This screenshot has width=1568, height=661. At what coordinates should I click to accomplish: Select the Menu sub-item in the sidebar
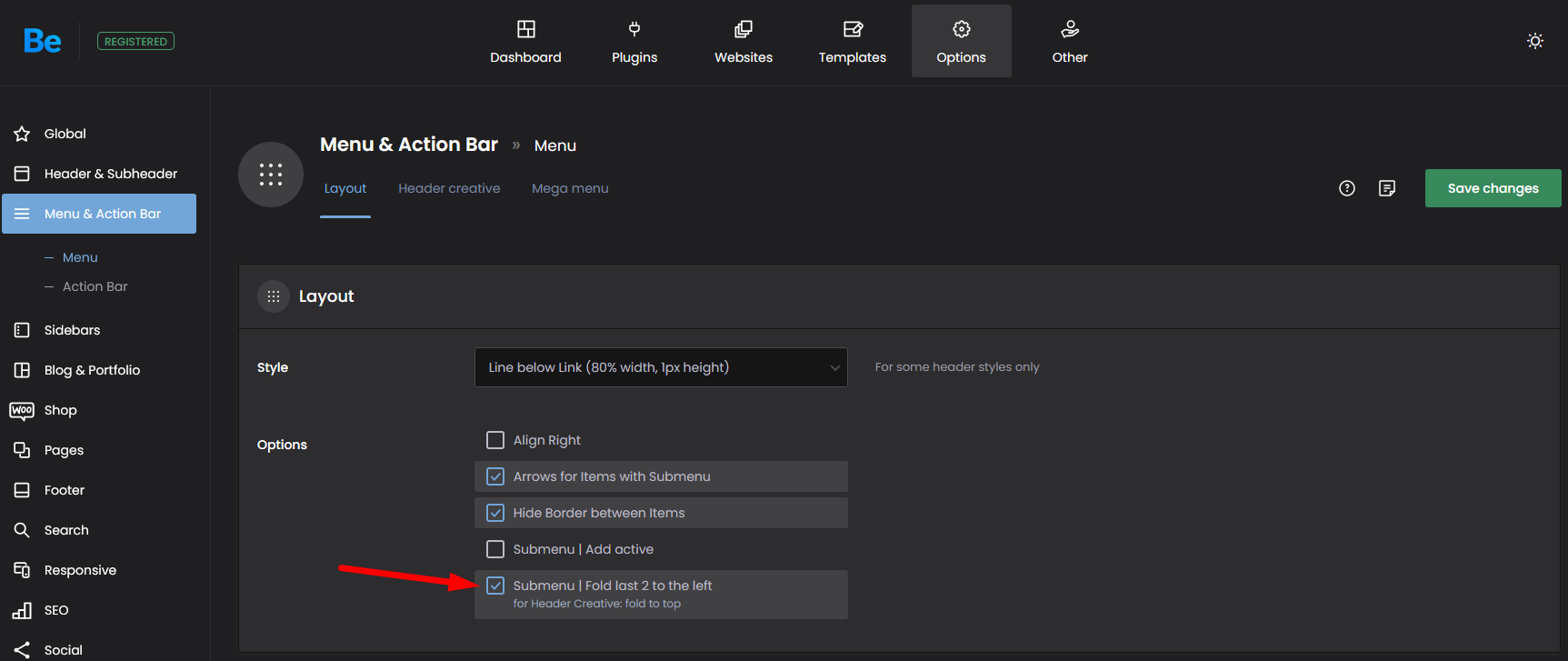coord(80,257)
